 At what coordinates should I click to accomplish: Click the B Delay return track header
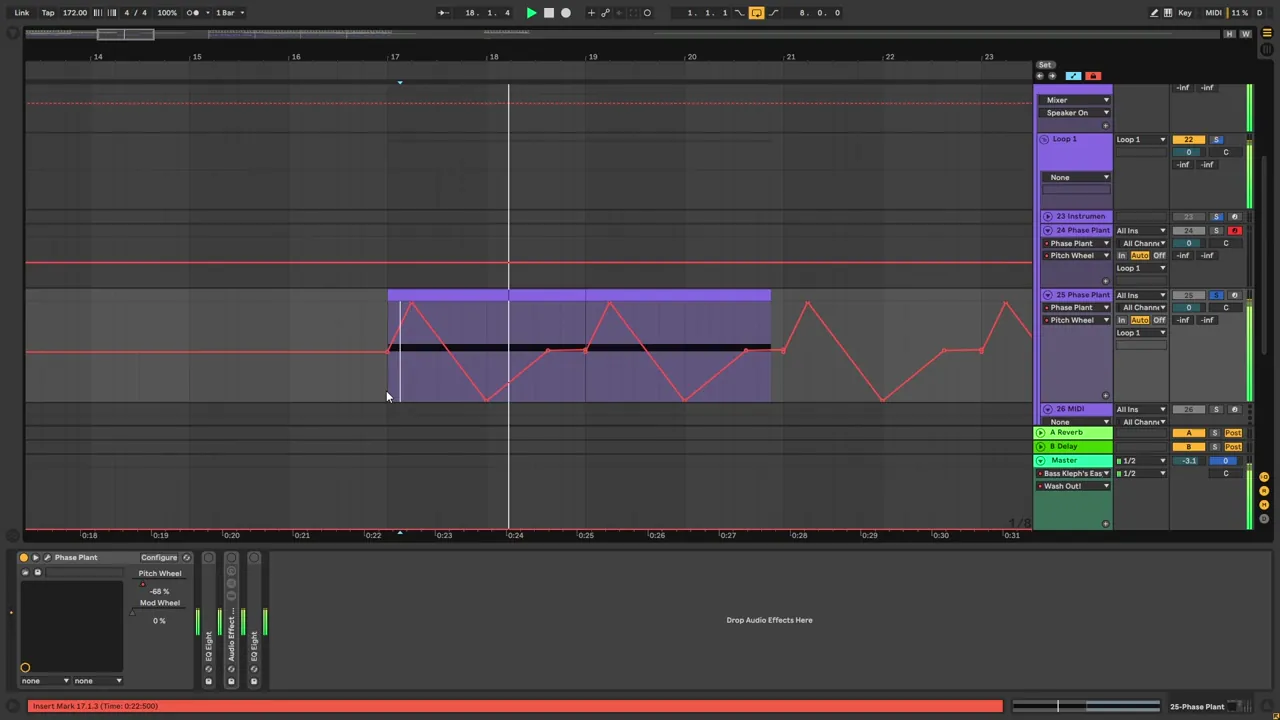1073,447
